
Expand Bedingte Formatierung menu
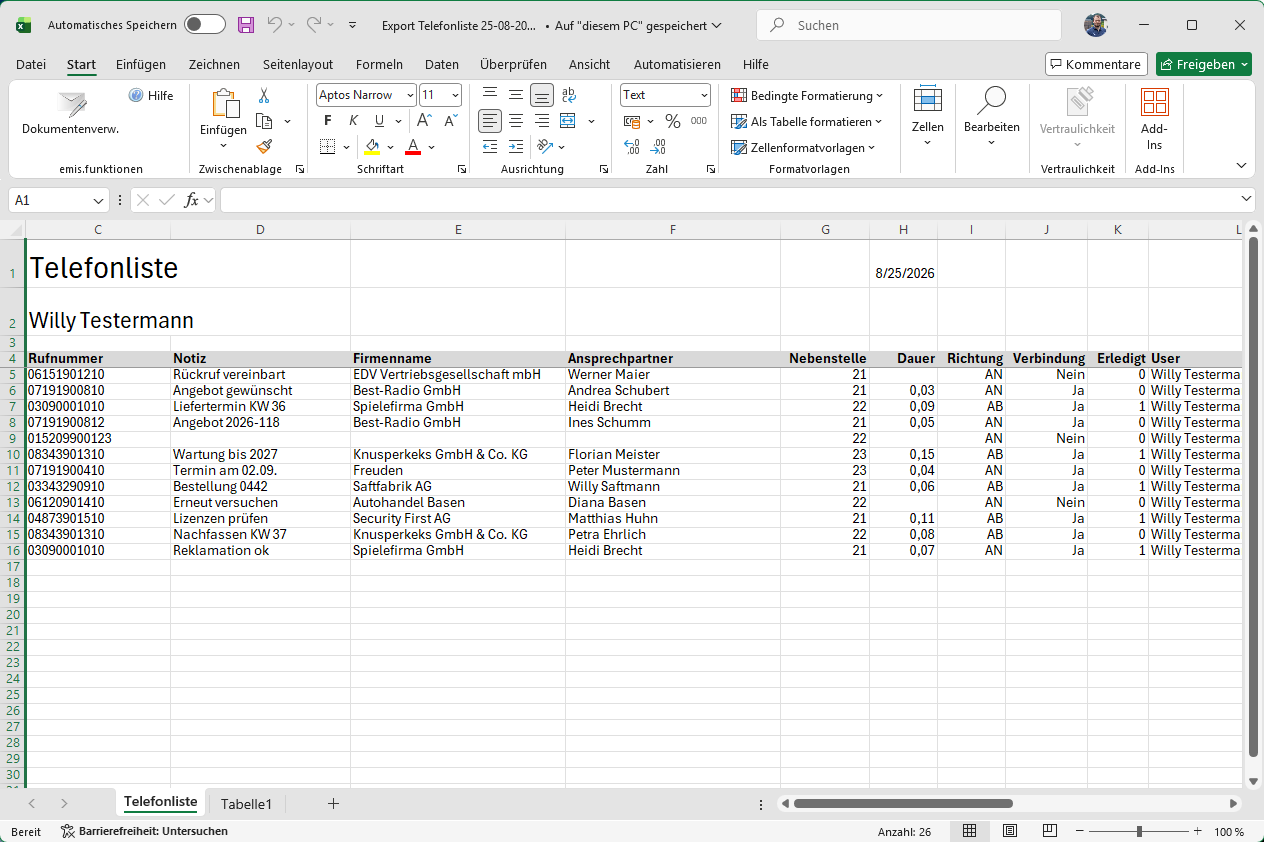pyautogui.click(x=807, y=96)
